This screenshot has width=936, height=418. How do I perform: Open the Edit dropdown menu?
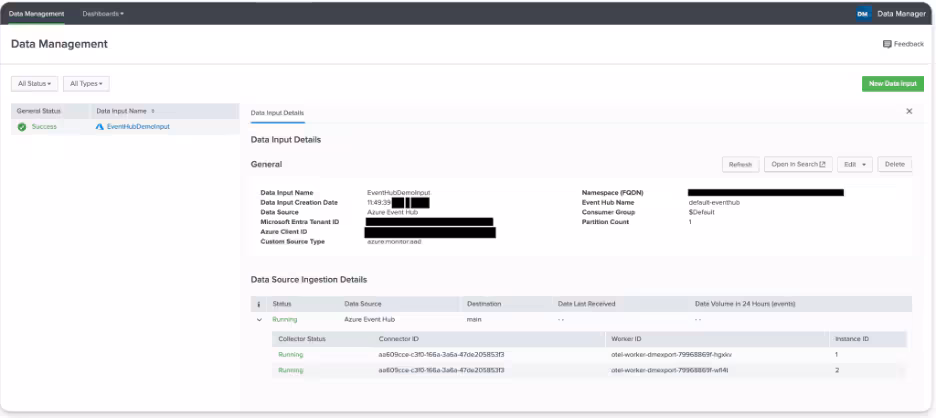[854, 164]
